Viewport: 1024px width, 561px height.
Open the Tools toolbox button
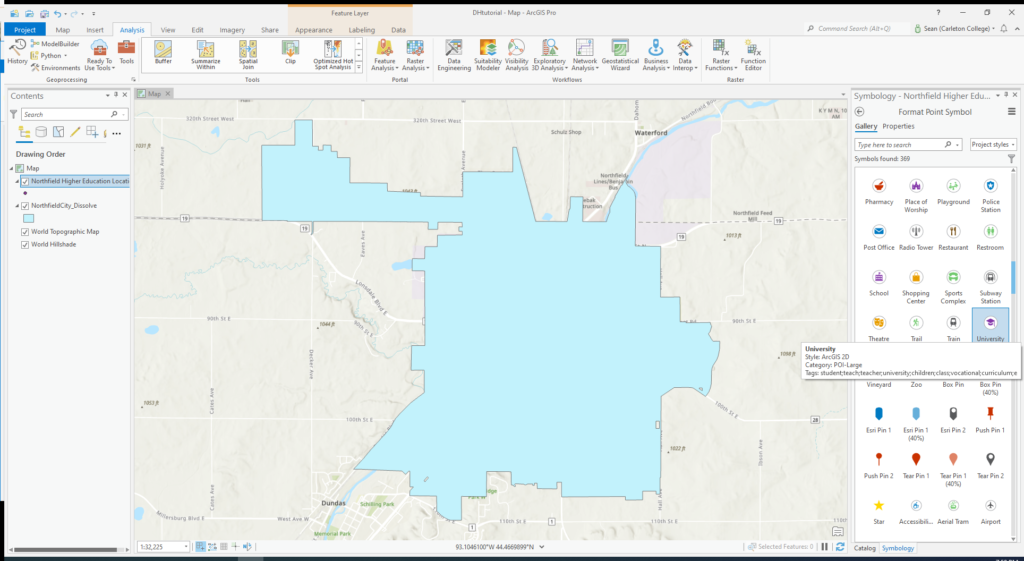(x=126, y=52)
